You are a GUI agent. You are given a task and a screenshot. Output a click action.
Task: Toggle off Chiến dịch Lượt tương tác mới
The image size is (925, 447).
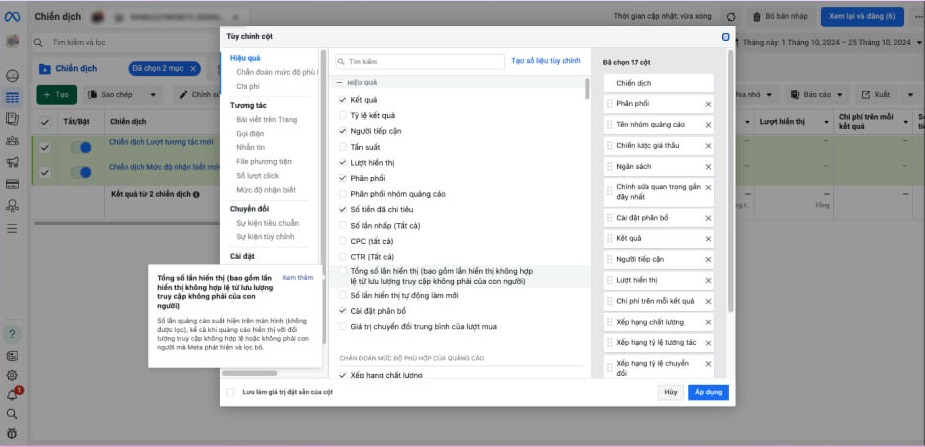pos(81,147)
